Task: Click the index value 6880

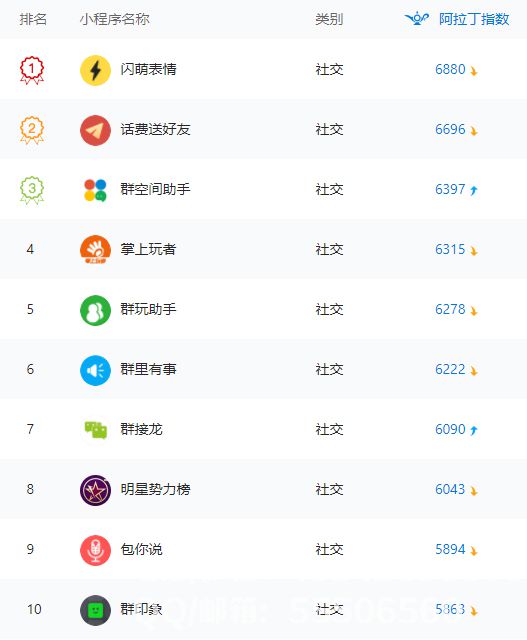Action: 450,69
